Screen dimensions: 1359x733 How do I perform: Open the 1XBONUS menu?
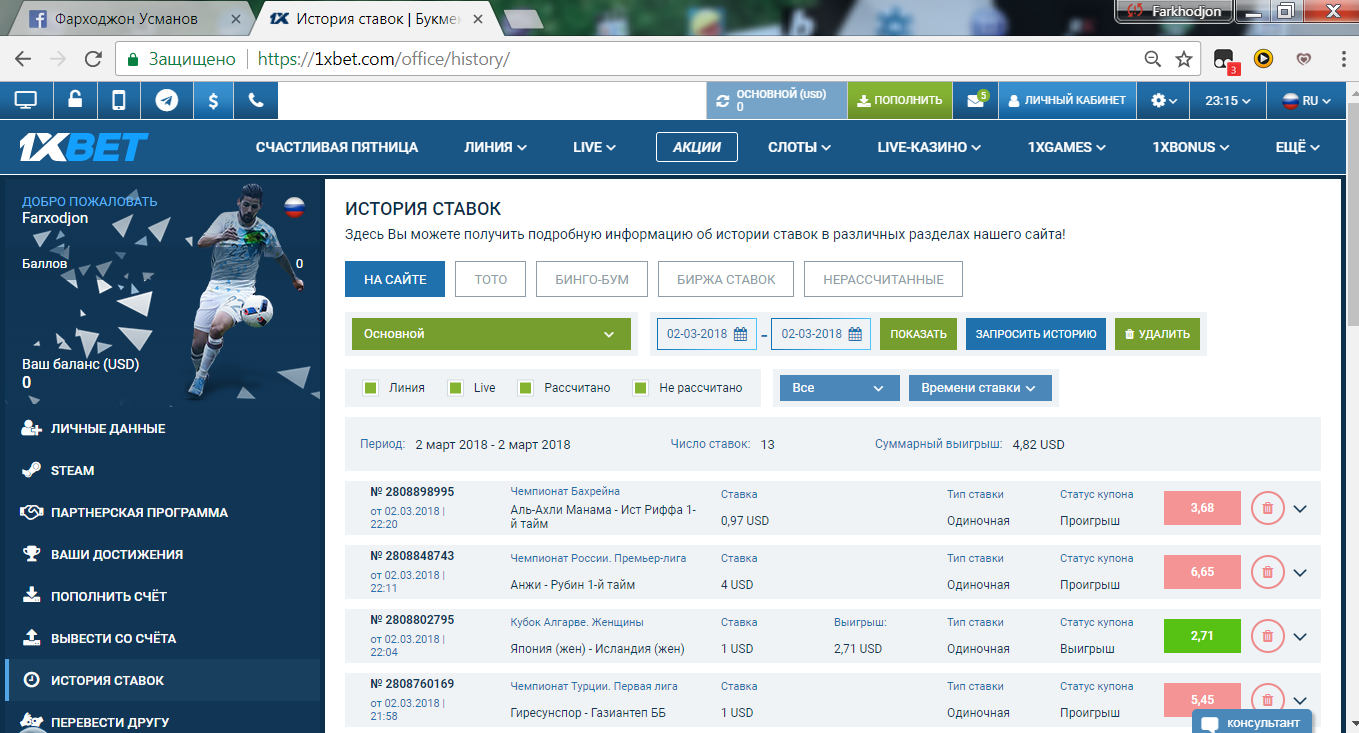(x=1191, y=147)
